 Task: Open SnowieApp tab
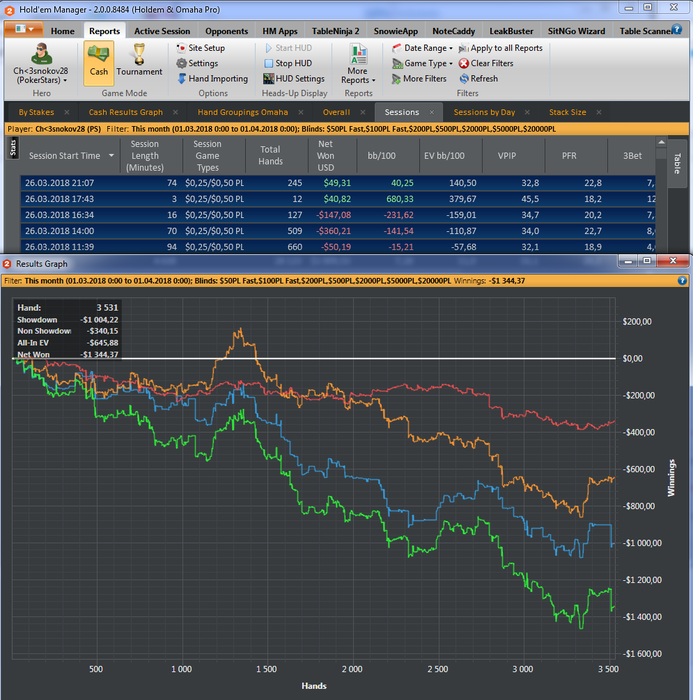(396, 31)
